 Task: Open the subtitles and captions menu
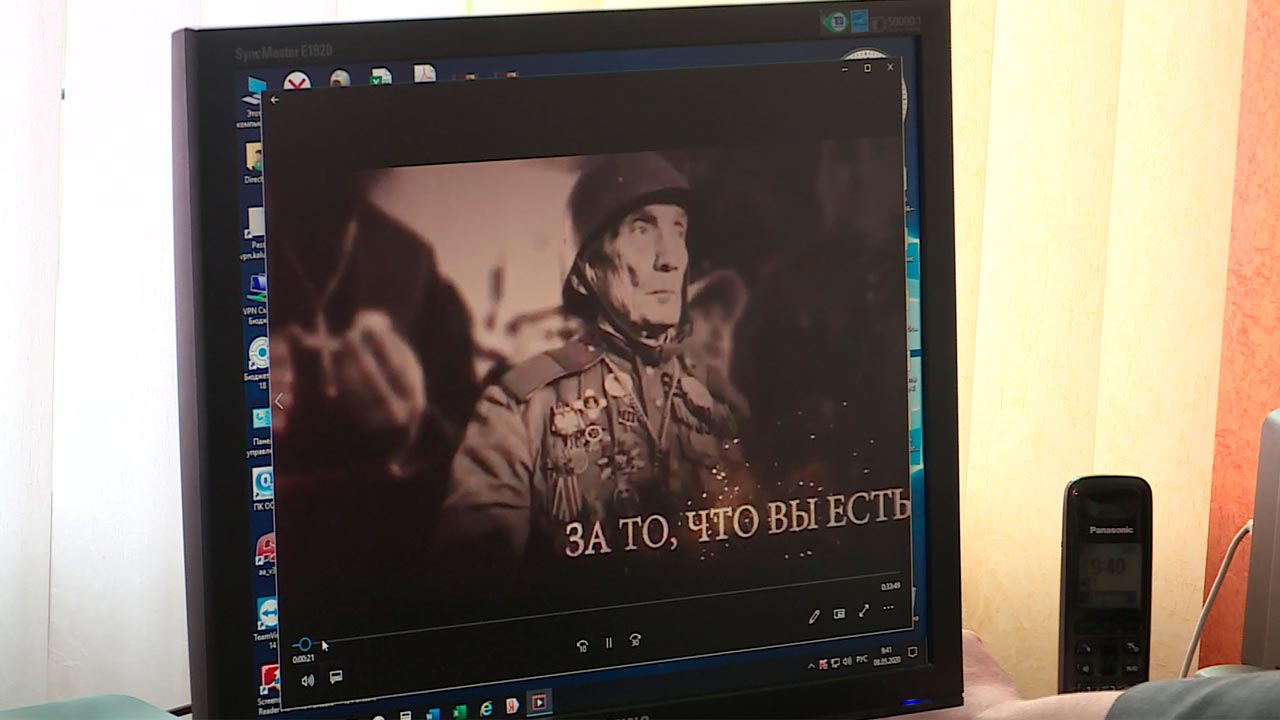tap(336, 677)
